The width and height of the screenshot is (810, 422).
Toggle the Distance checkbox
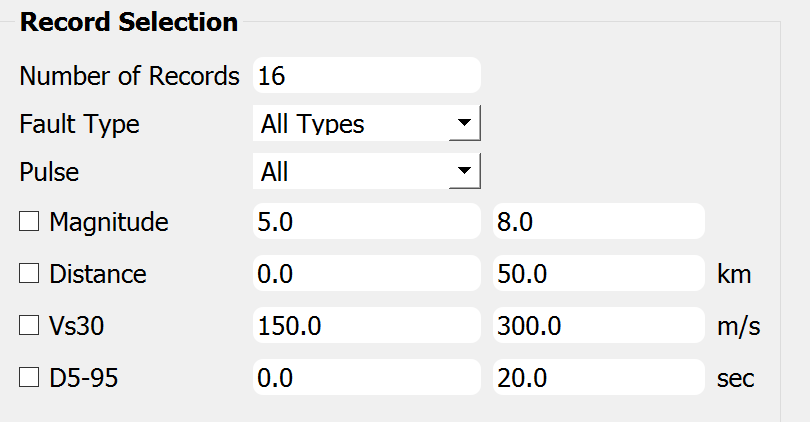click(x=29, y=273)
